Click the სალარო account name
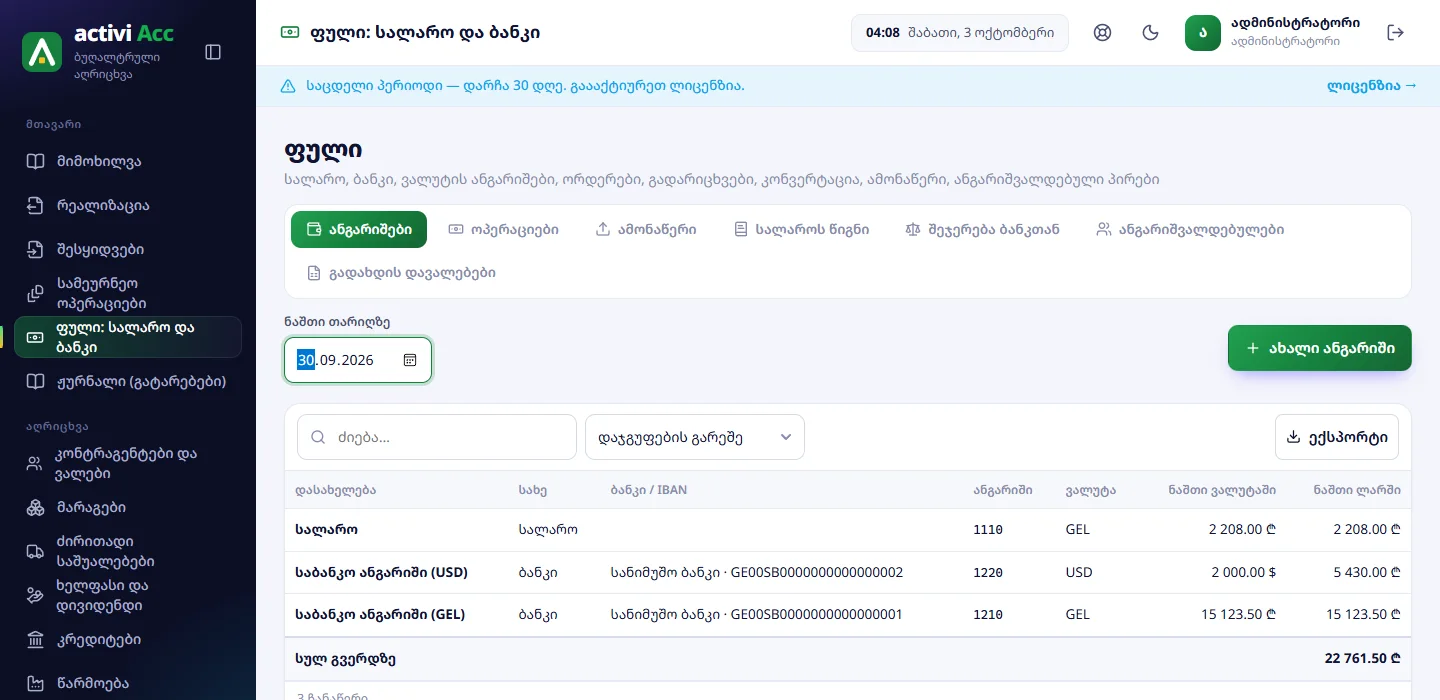Viewport: 1440px width, 700px height. tap(326, 529)
